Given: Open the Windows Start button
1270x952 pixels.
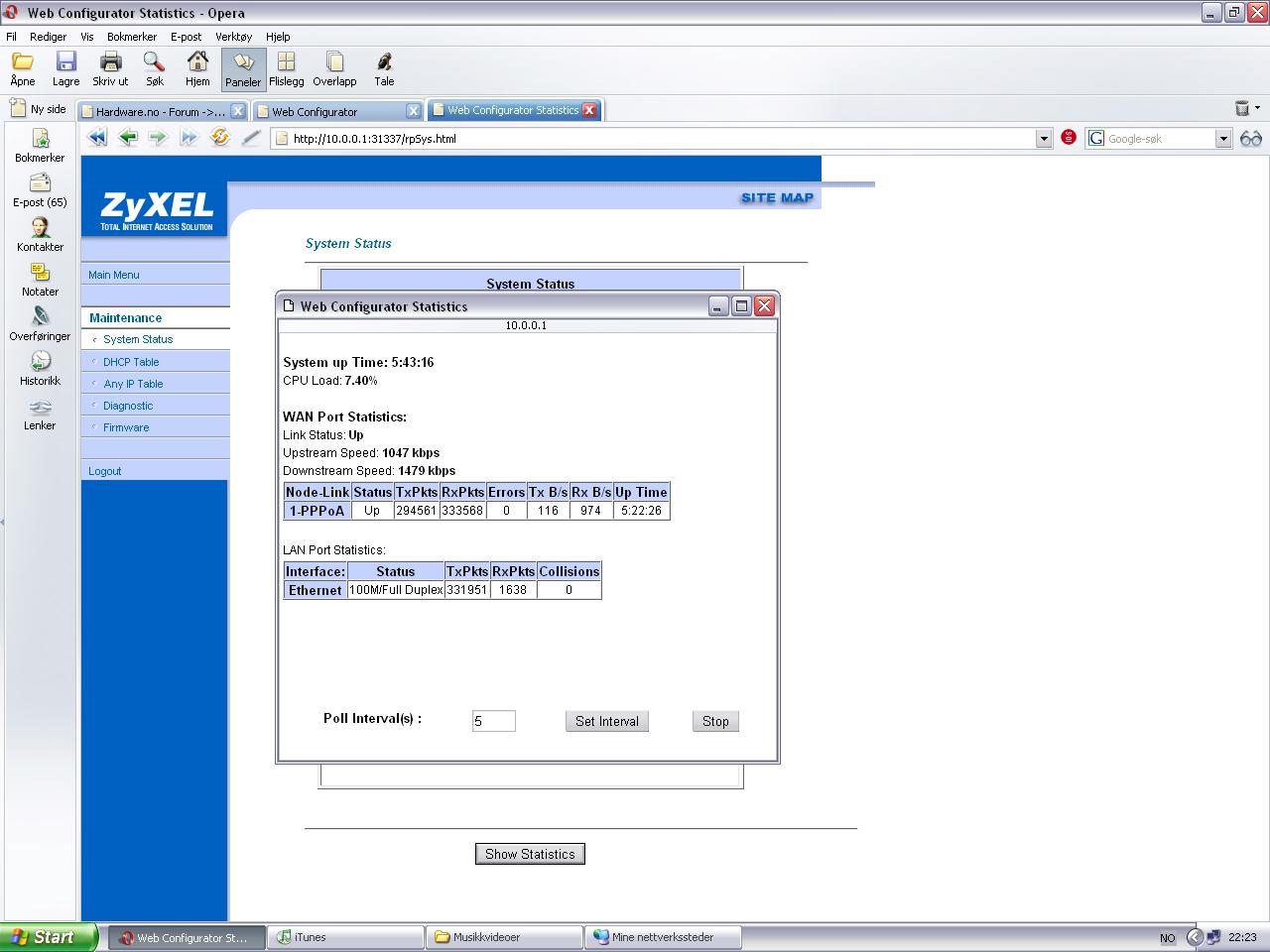Looking at the screenshot, I should pyautogui.click(x=49, y=937).
